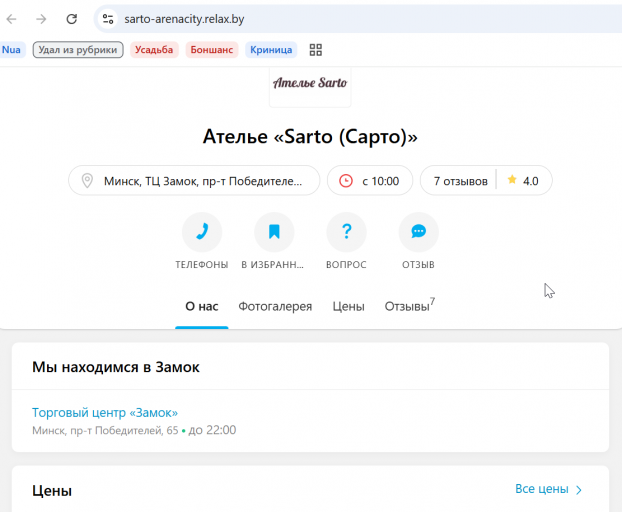
Task: Click the chevron next to Все цены
Action: [579, 490]
